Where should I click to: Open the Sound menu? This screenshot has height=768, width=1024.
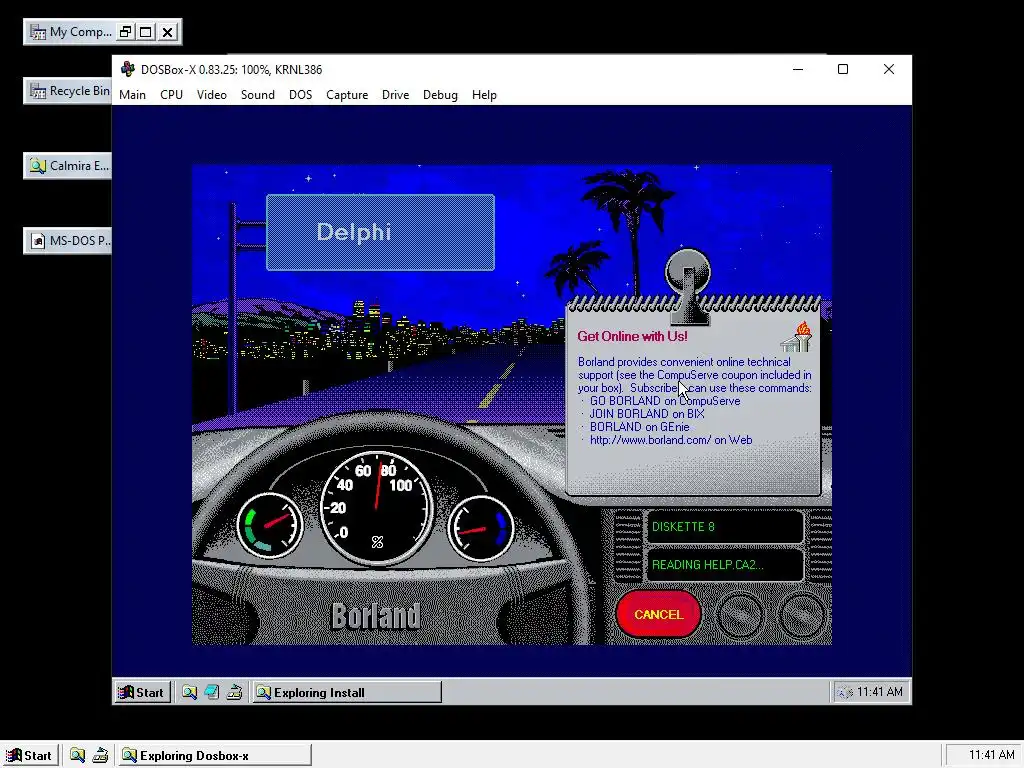point(257,95)
